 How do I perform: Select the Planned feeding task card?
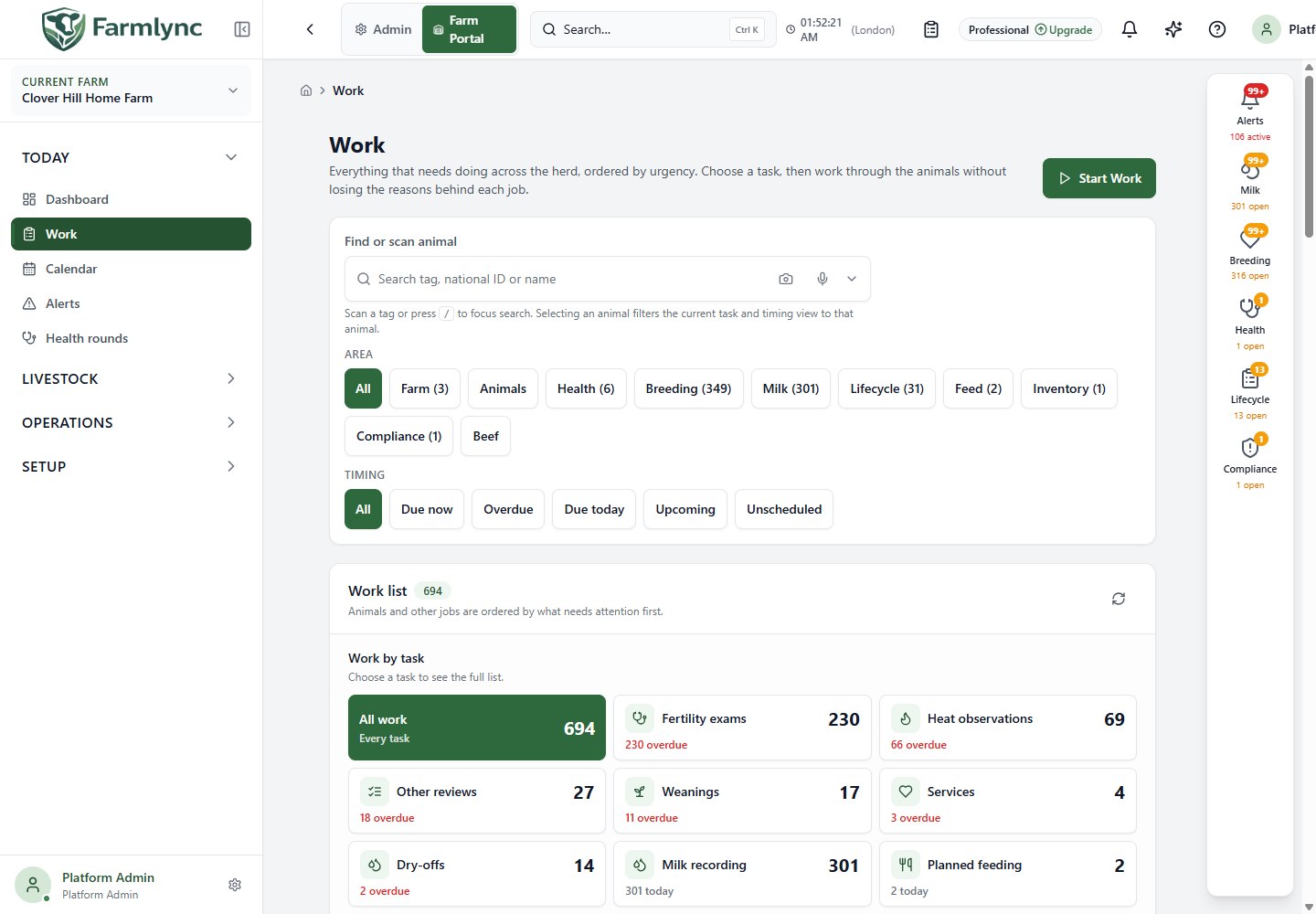pyautogui.click(x=1008, y=874)
